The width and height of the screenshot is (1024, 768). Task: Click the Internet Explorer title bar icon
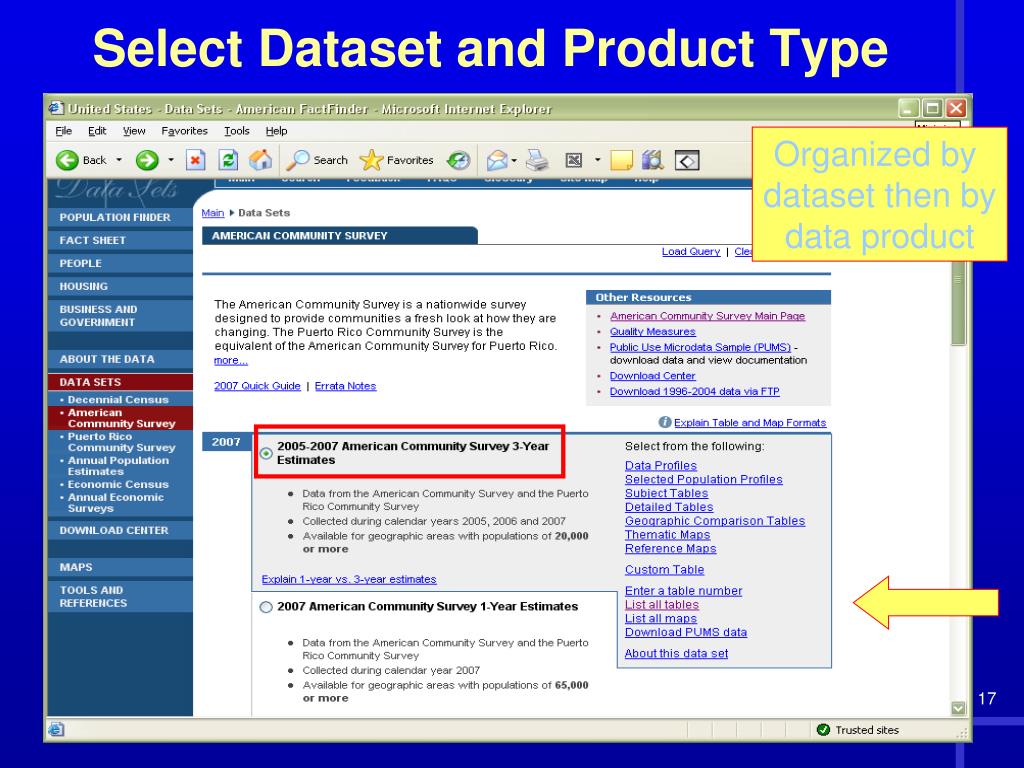pyautogui.click(x=56, y=108)
